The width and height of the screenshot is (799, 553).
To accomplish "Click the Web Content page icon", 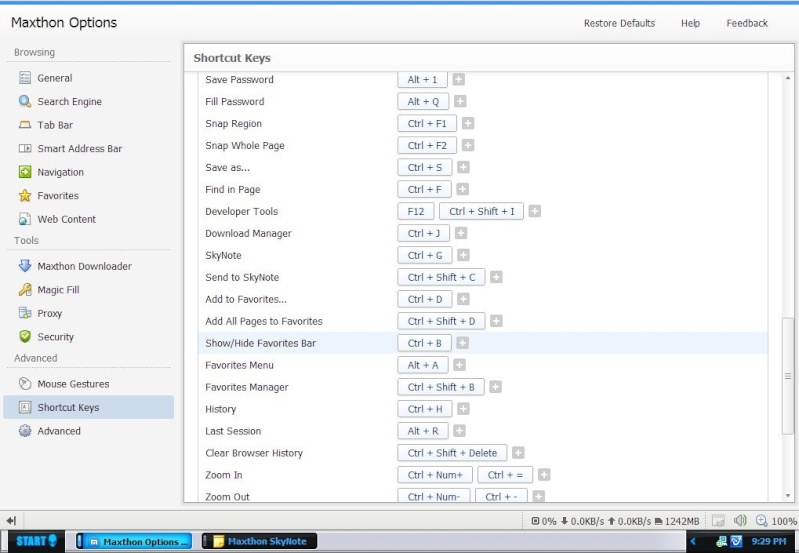I will tap(24, 219).
